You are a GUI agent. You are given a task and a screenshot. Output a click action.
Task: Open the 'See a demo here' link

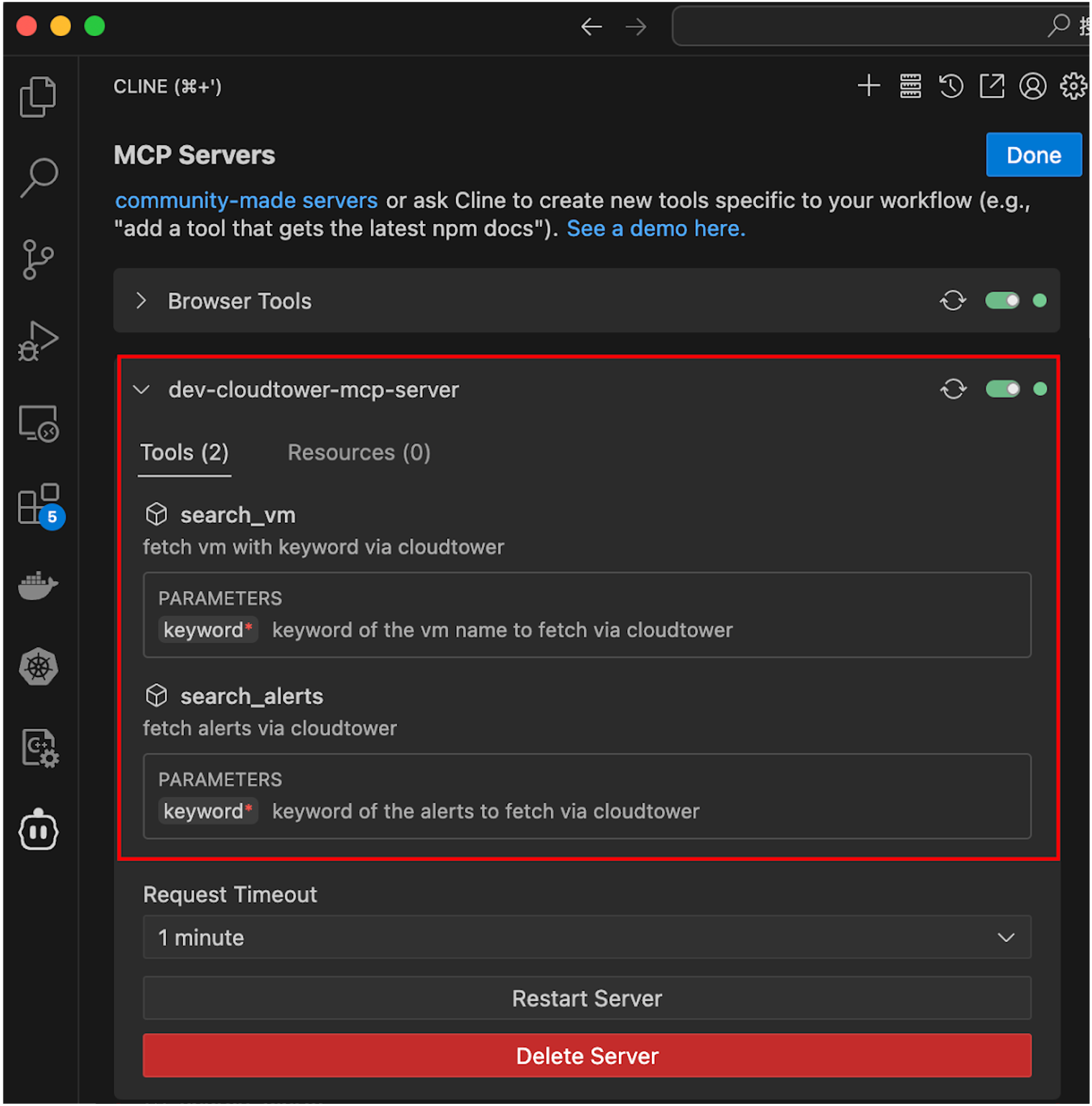point(655,228)
